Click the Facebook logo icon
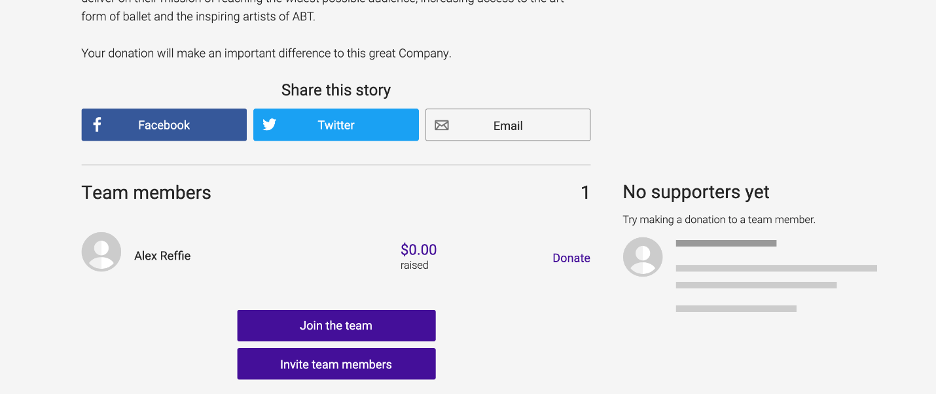This screenshot has width=936, height=394. [97, 125]
